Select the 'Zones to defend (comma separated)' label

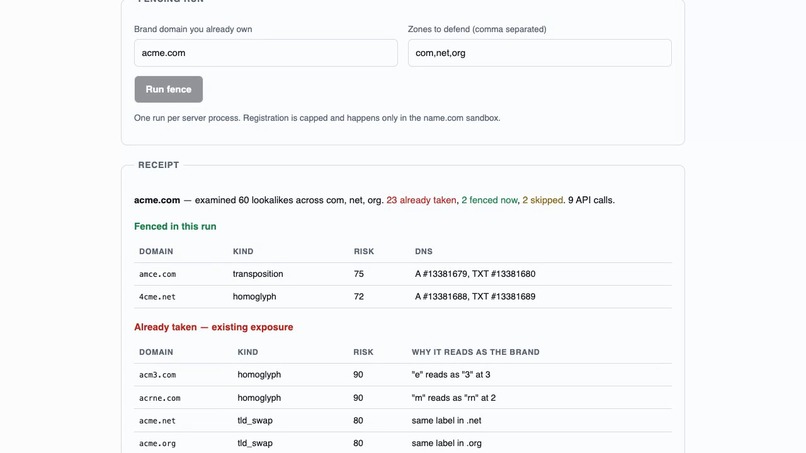[477, 29]
